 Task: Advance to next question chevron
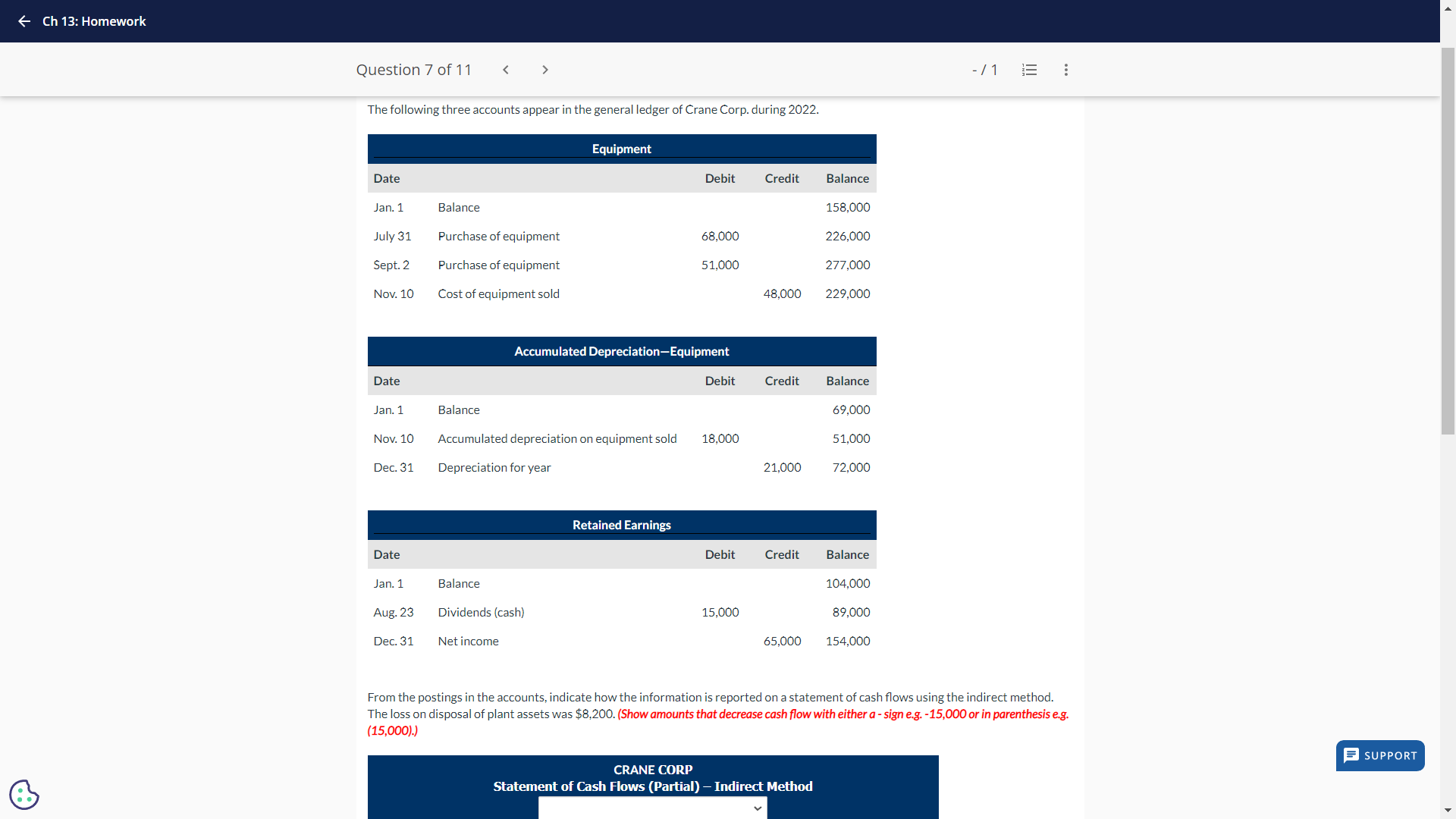pos(544,70)
